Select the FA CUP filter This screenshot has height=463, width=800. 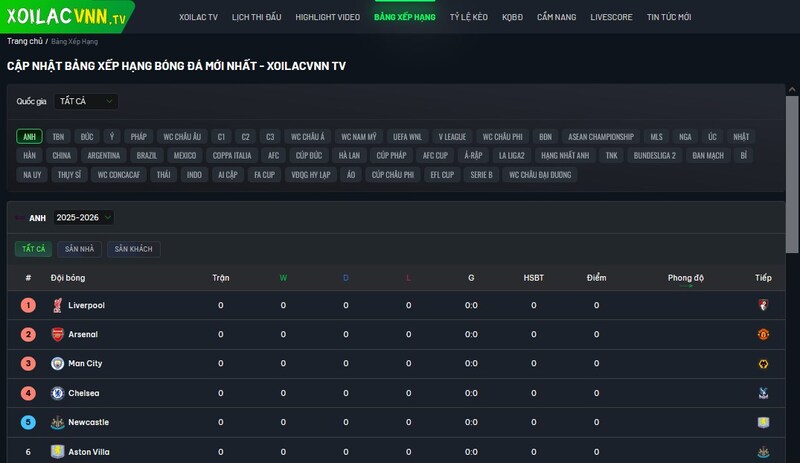(x=264, y=175)
